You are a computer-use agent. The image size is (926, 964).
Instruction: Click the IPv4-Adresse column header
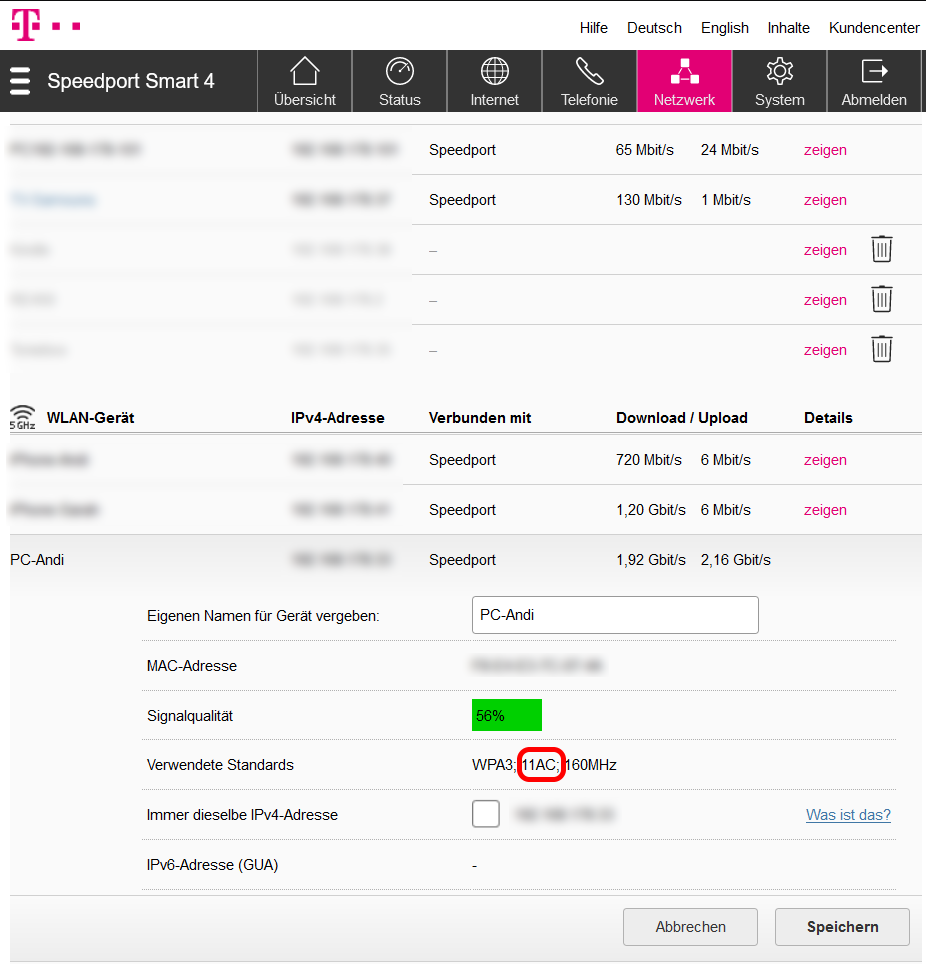[x=338, y=418]
